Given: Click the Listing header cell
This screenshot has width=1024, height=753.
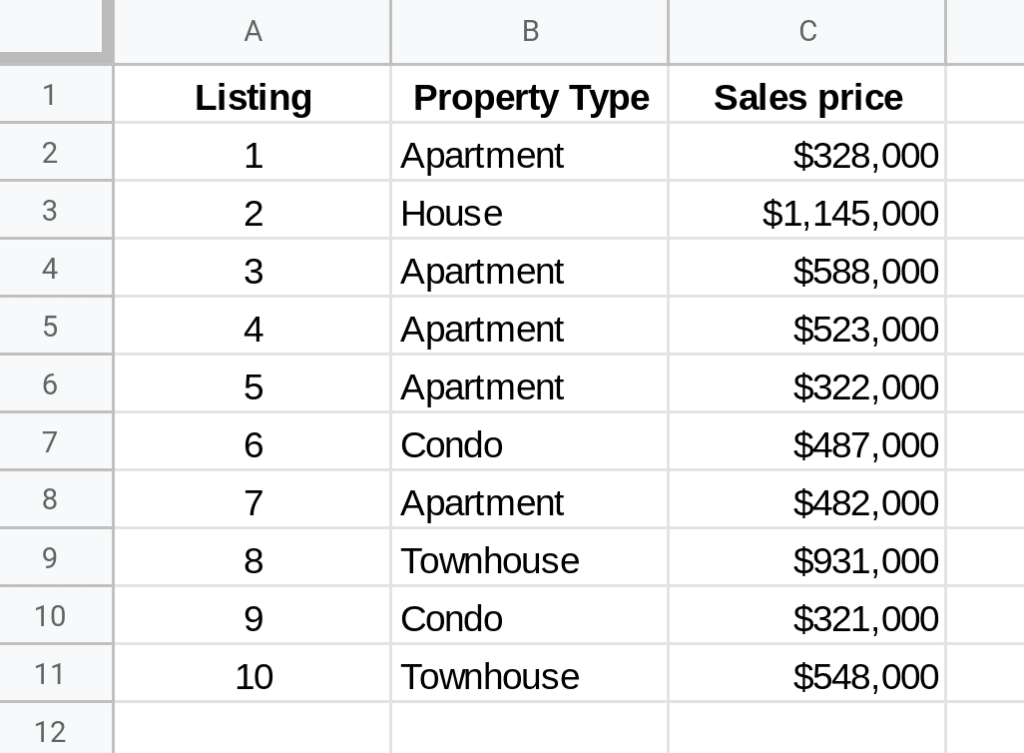Looking at the screenshot, I should (x=253, y=94).
